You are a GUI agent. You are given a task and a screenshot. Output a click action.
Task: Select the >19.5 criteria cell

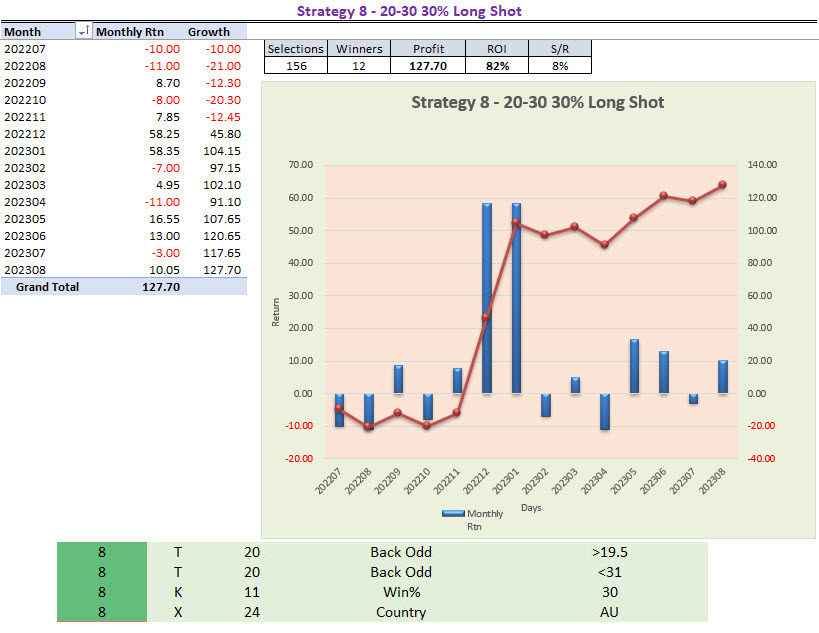(x=609, y=552)
